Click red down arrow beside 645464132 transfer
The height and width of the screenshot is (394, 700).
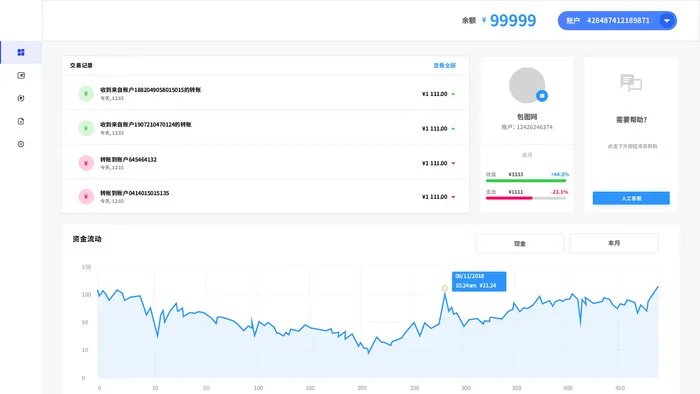(x=453, y=163)
